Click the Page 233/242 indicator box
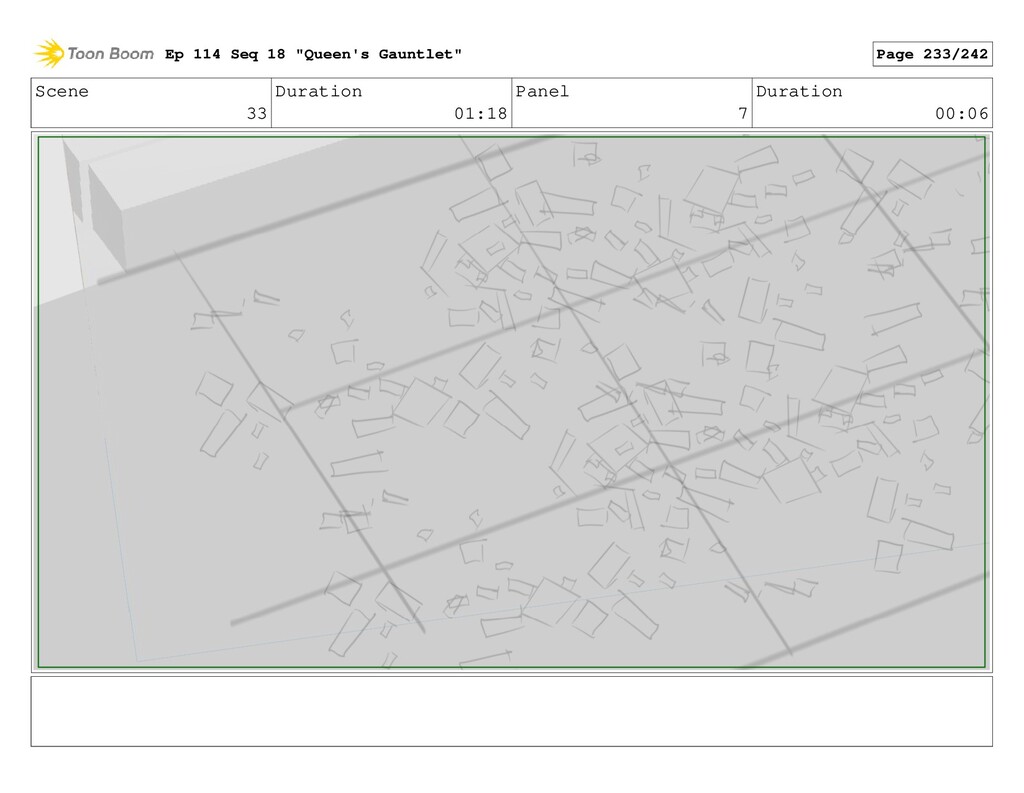 point(932,54)
